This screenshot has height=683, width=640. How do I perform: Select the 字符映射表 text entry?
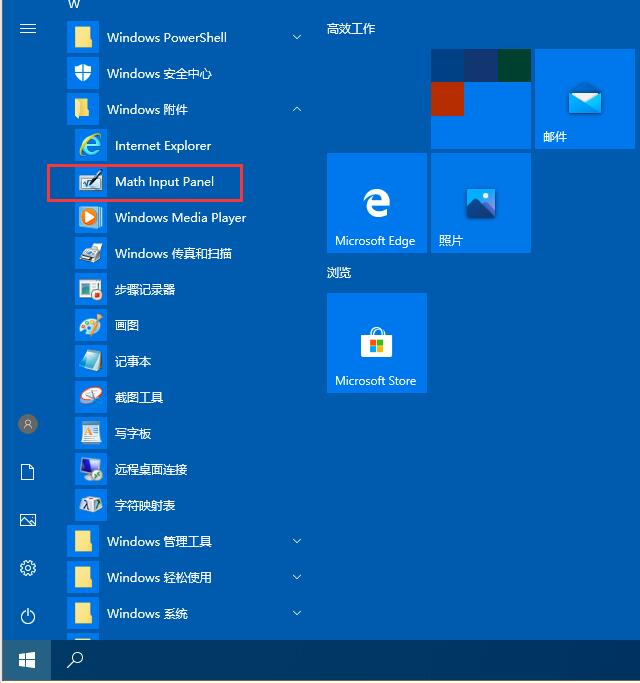(x=145, y=505)
